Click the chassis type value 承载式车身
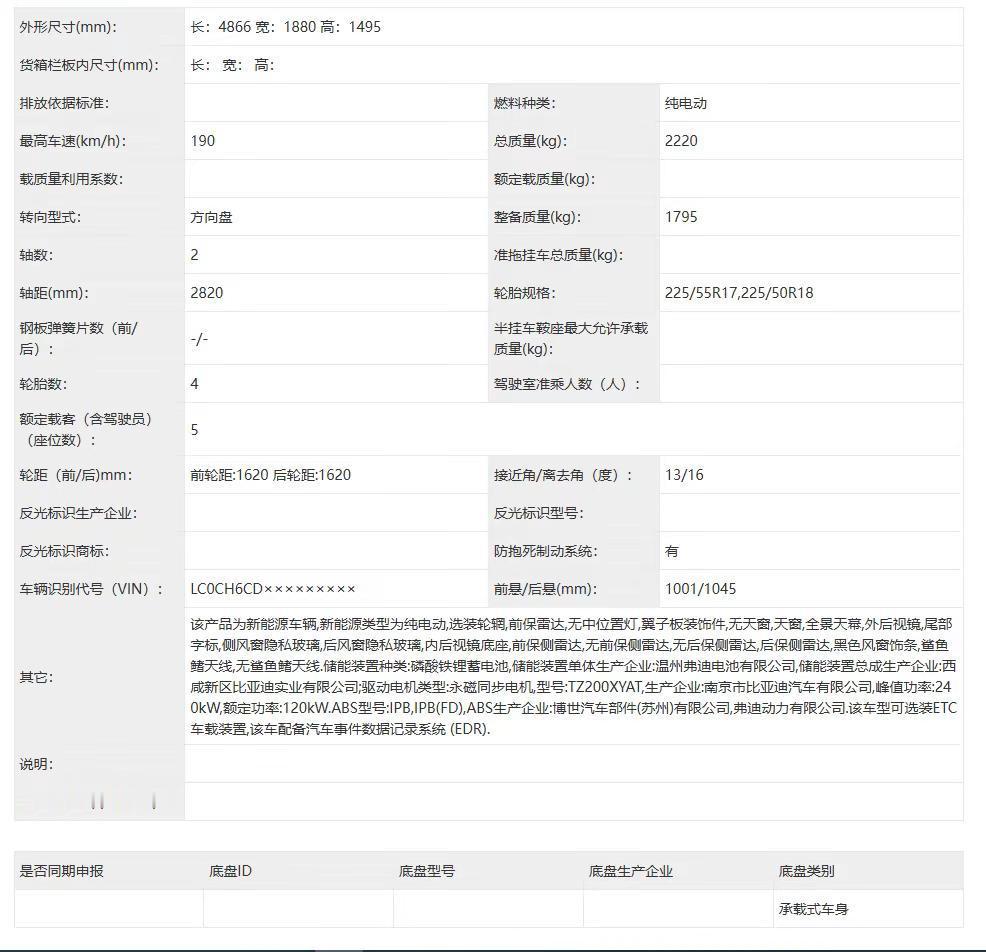The width and height of the screenshot is (986, 952). pyautogui.click(x=813, y=909)
